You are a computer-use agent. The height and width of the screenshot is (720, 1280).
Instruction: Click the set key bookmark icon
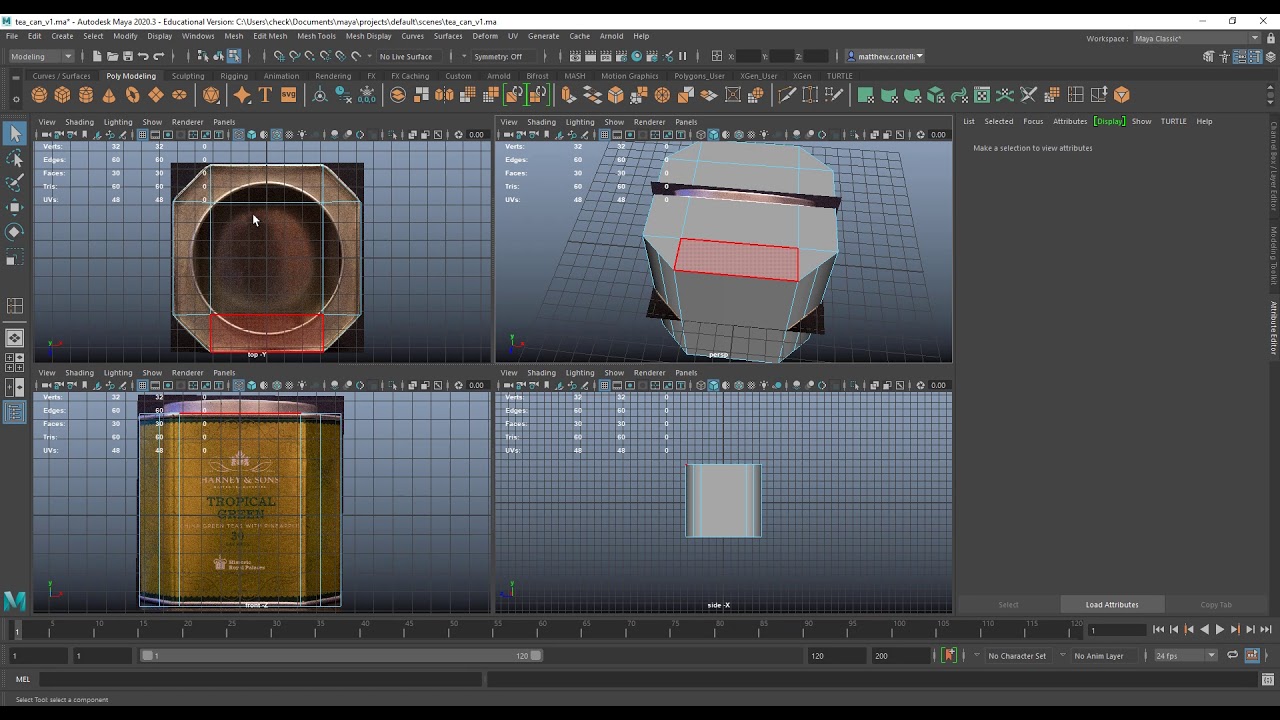coord(949,656)
